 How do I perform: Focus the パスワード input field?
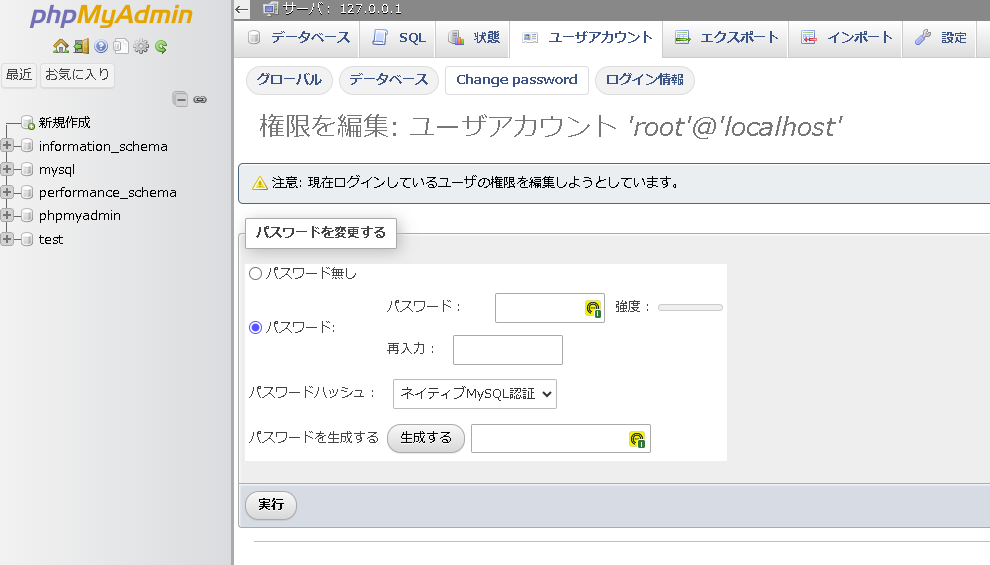pyautogui.click(x=549, y=308)
